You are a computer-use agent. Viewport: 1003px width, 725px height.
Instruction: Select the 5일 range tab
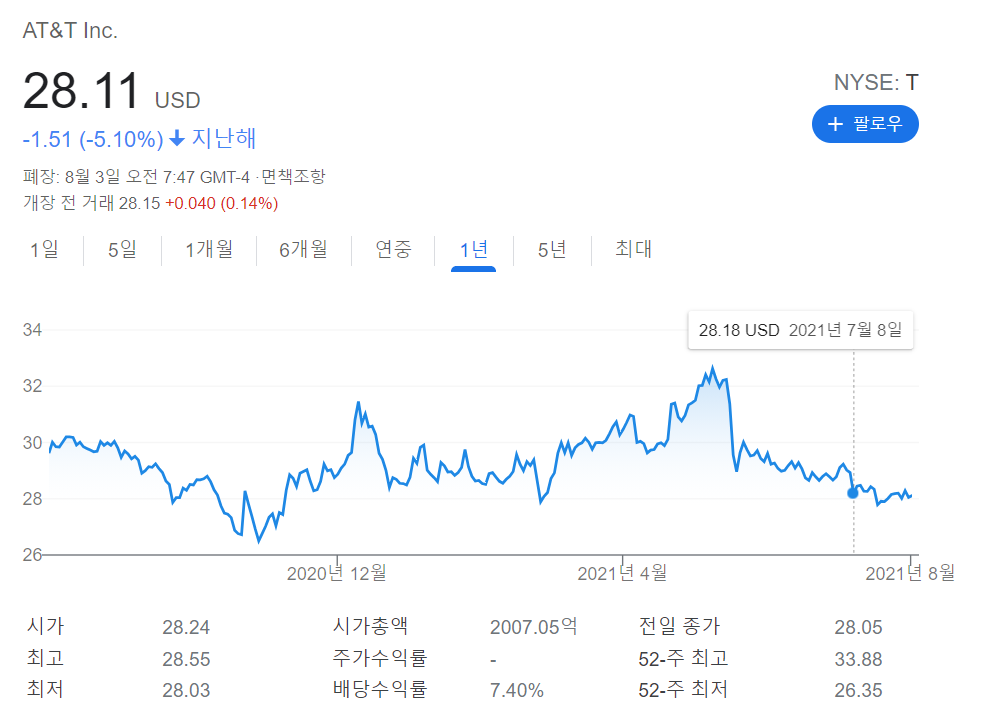(122, 249)
